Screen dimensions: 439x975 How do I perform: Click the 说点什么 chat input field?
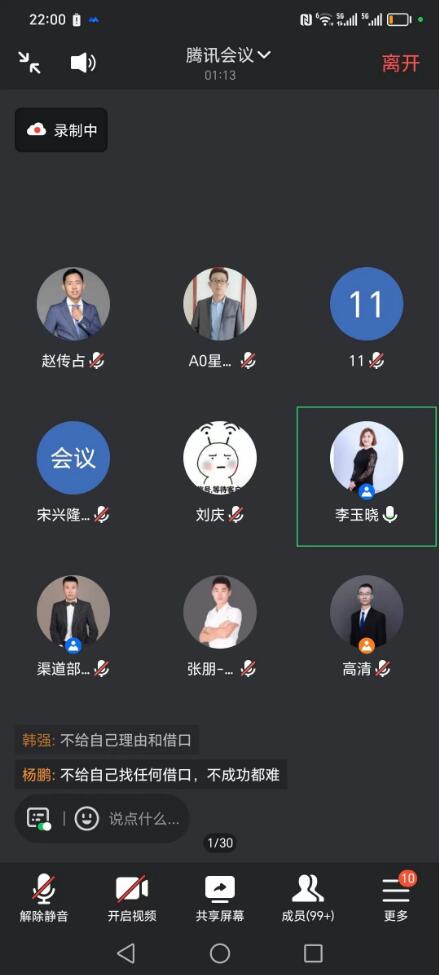[x=144, y=818]
